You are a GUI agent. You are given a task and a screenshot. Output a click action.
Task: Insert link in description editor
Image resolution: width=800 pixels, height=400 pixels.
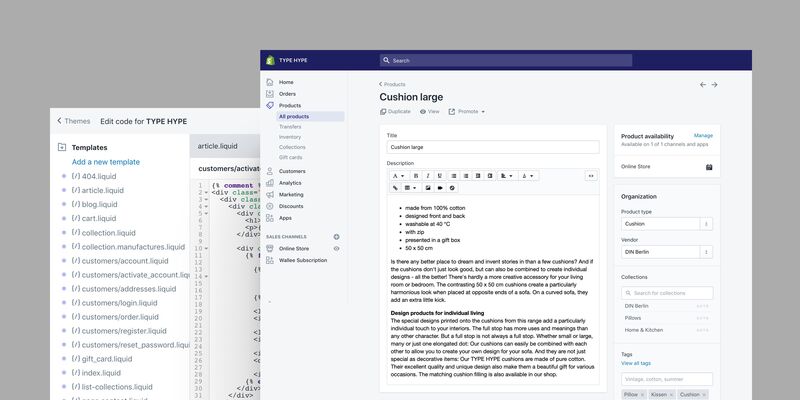tap(395, 188)
